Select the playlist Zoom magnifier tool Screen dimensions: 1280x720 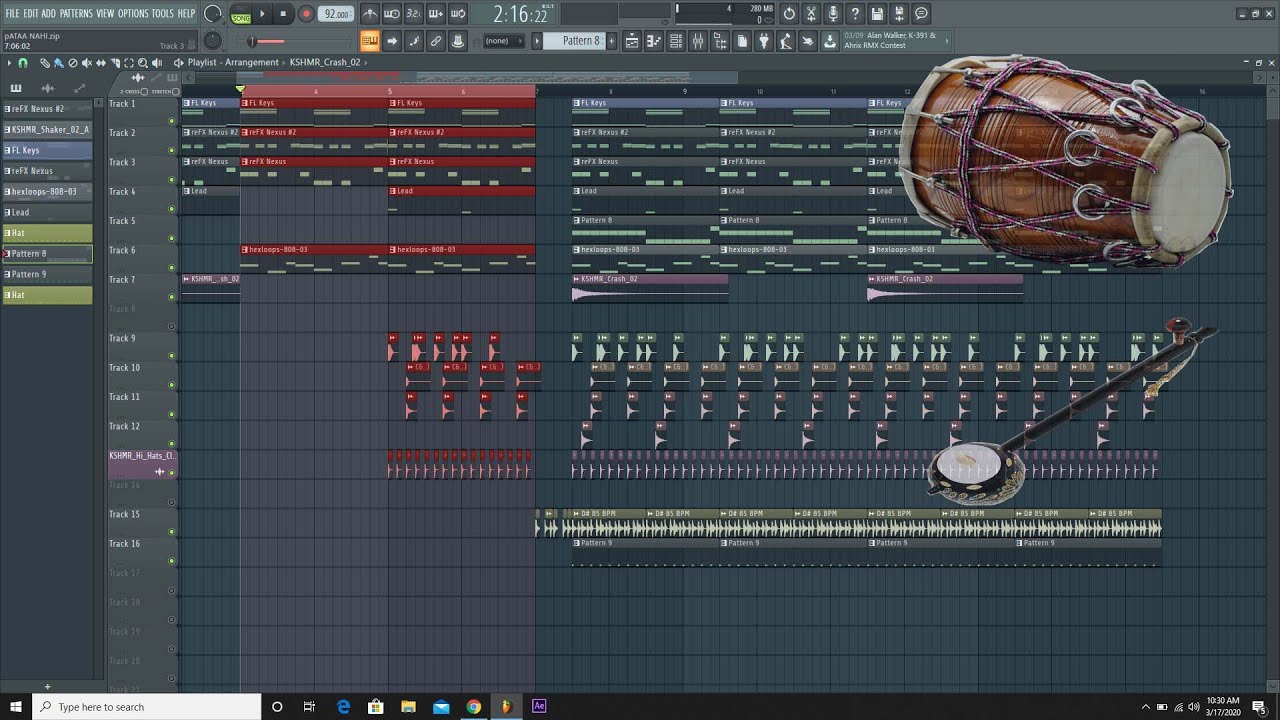tap(143, 63)
